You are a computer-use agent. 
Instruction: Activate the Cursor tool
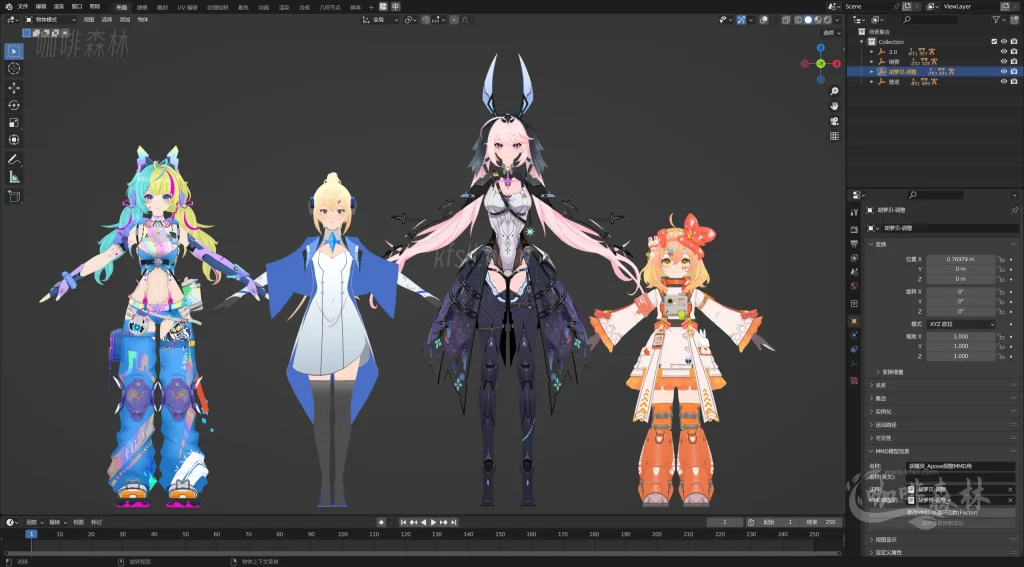coord(14,69)
